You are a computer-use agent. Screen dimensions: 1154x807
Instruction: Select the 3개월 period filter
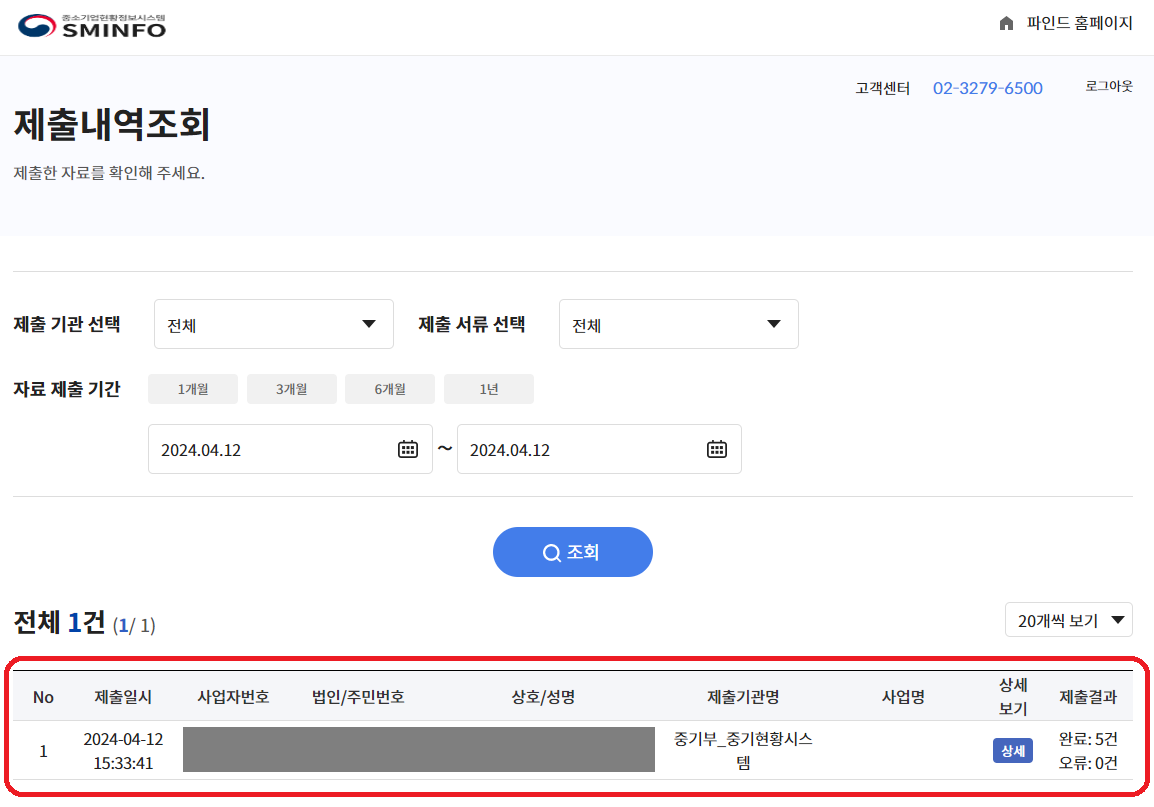(x=291, y=388)
